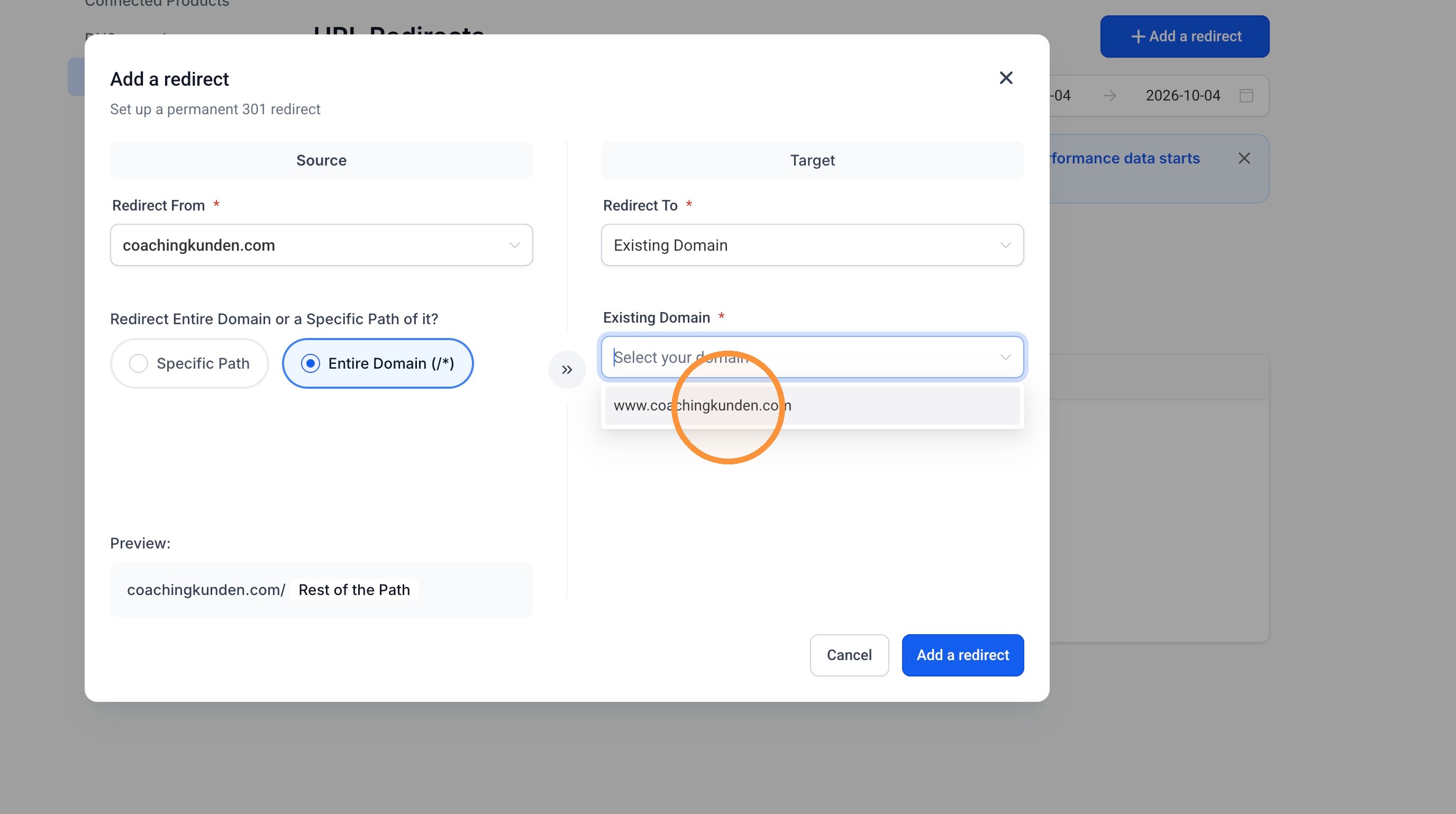Confirm with the dialog's Add a redirect button
Viewport: 1456px width, 814px height.
[962, 655]
